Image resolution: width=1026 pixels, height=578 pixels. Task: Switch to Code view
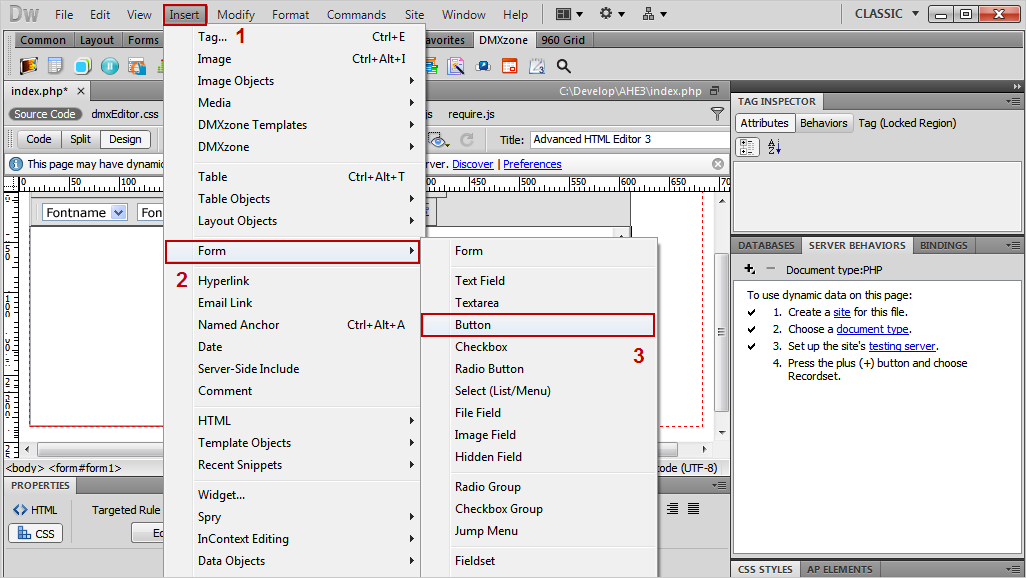pos(39,139)
